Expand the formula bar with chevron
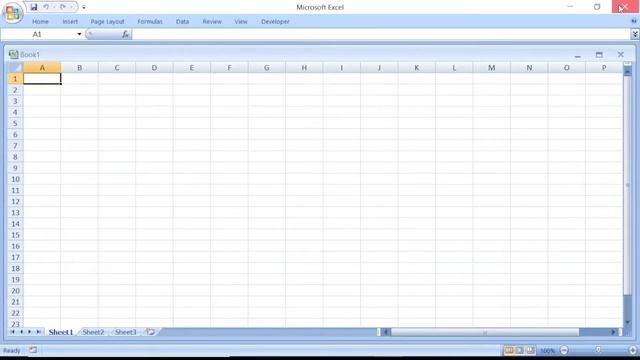 [635, 34]
